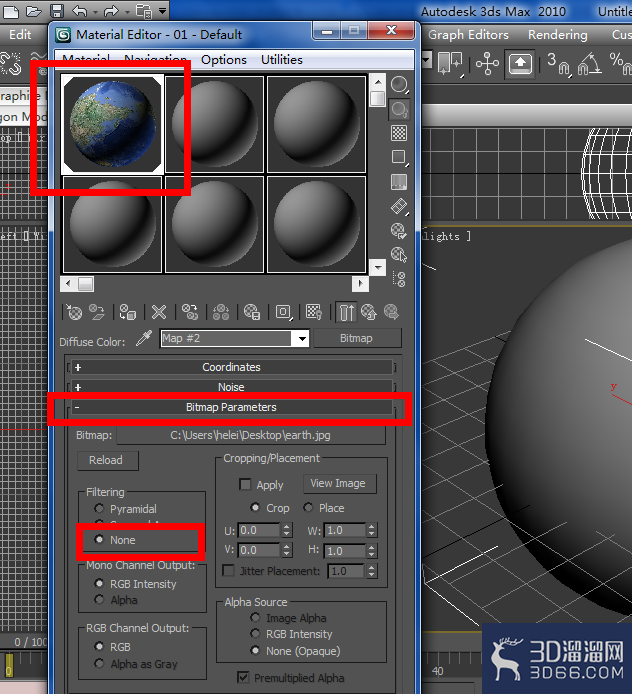The width and height of the screenshot is (632, 694).
Task: Open the Redo history dropdown arrow
Action: point(127,12)
